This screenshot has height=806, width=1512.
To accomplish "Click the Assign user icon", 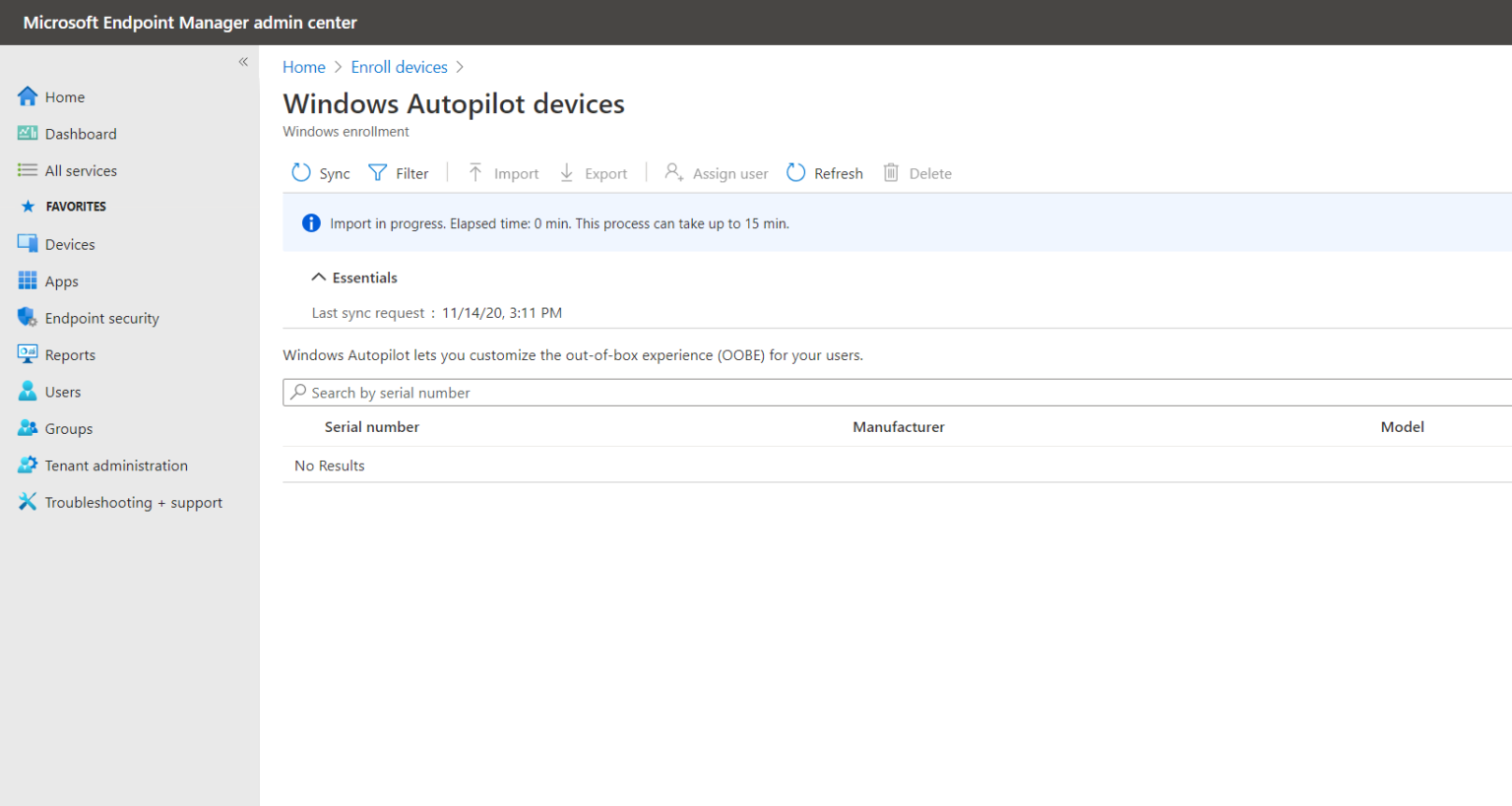I will pos(716,172).
